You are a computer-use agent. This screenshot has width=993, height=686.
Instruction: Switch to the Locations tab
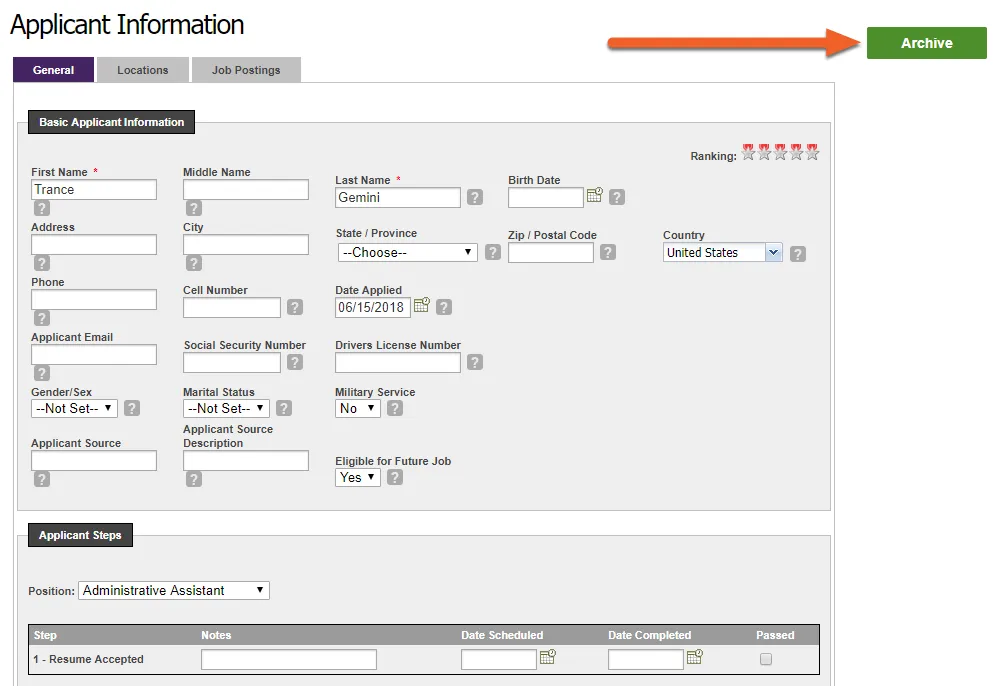click(142, 70)
